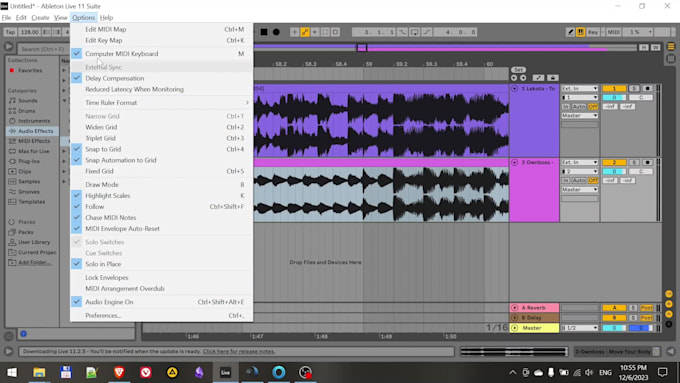Select Plug-Ins category in browser
Viewport: 680px width, 383px height.
pyautogui.click(x=29, y=161)
